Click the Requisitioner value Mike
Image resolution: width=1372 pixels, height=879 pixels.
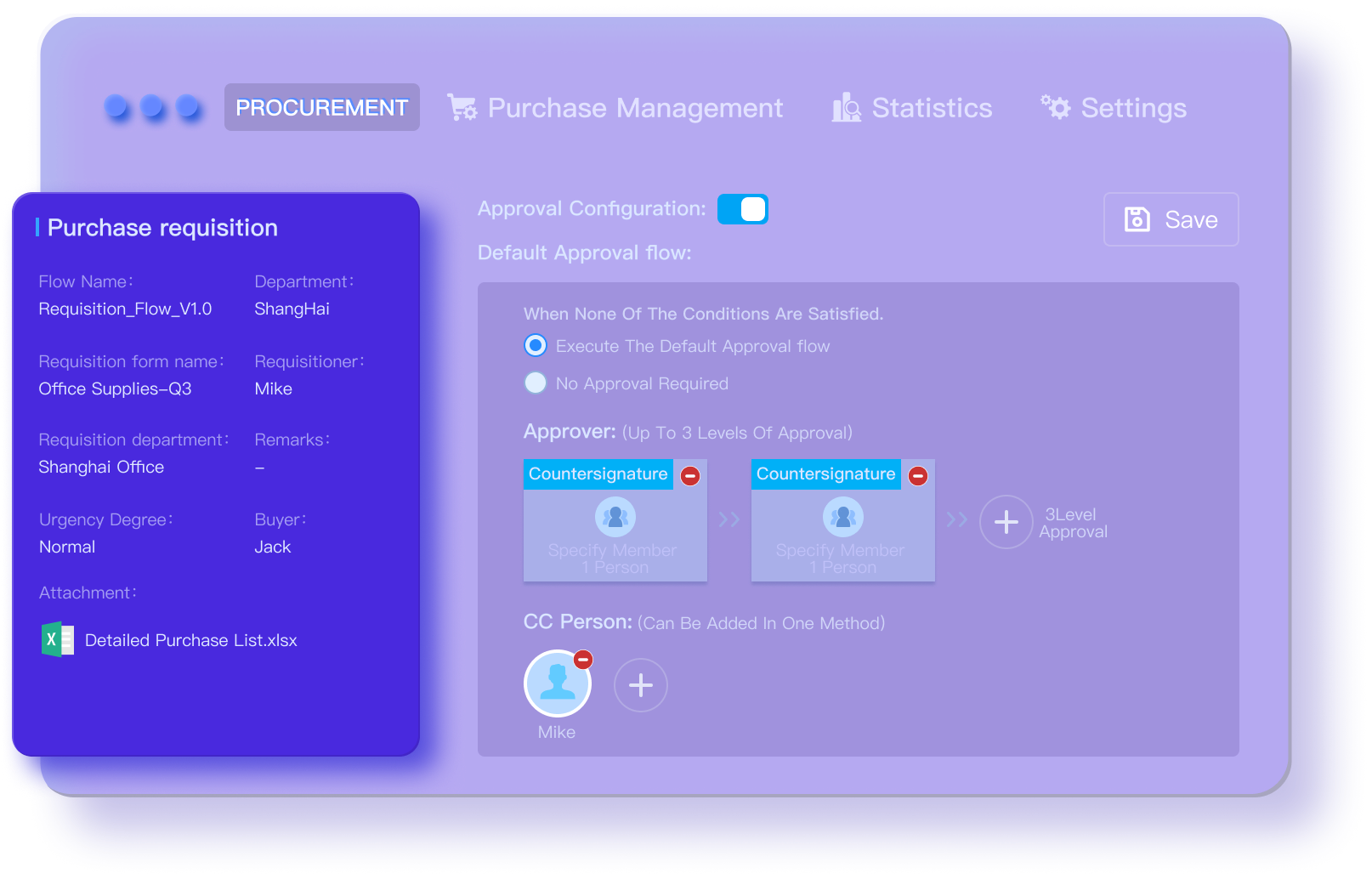273,388
